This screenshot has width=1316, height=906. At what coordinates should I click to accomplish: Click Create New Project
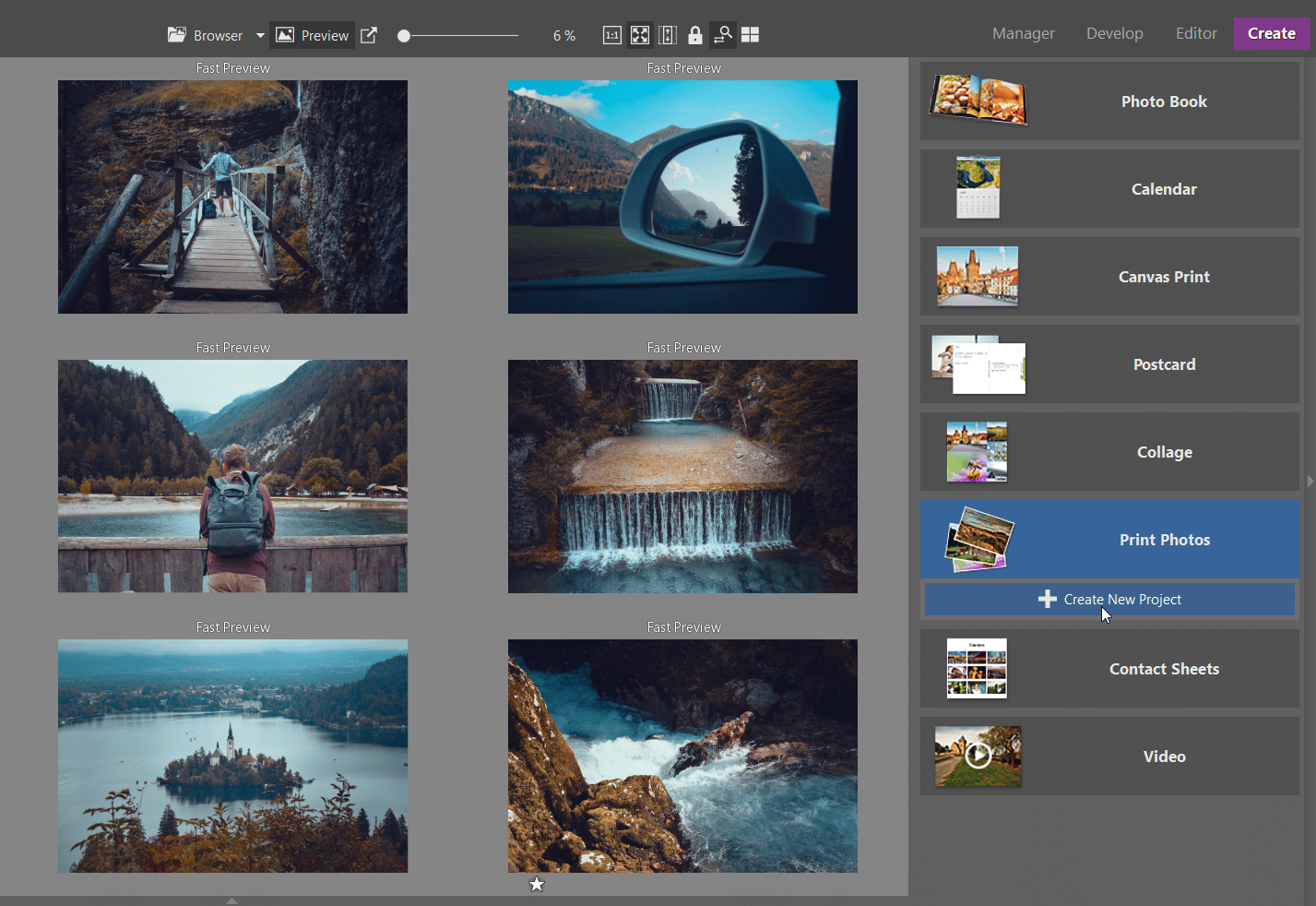click(x=1109, y=599)
